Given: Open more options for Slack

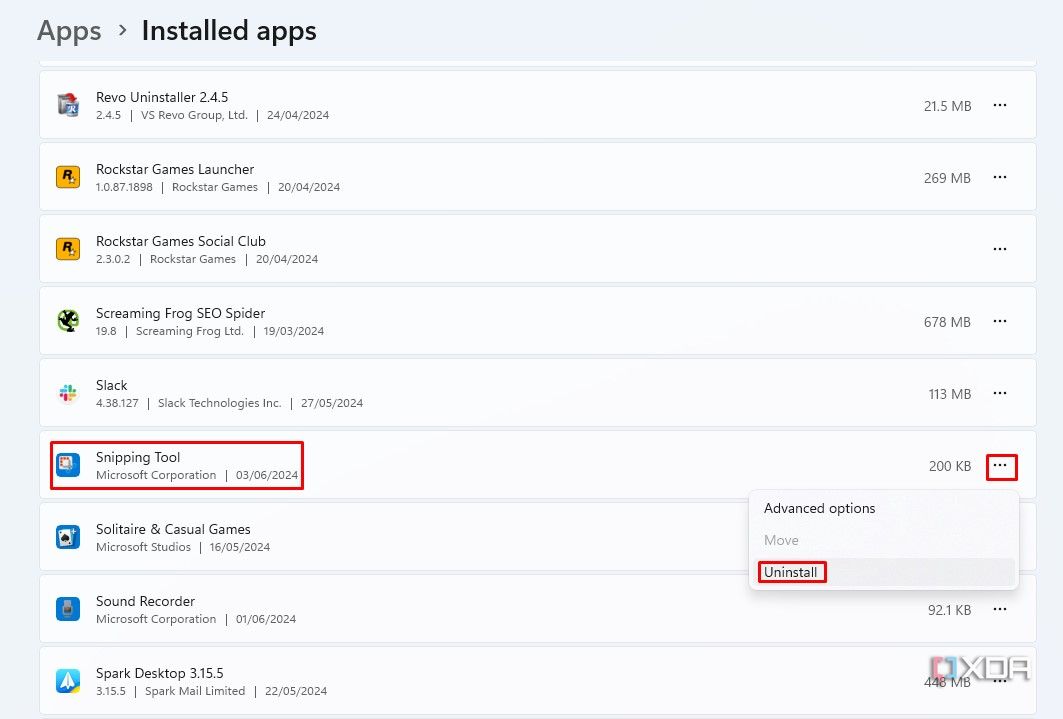Looking at the screenshot, I should click(x=999, y=393).
